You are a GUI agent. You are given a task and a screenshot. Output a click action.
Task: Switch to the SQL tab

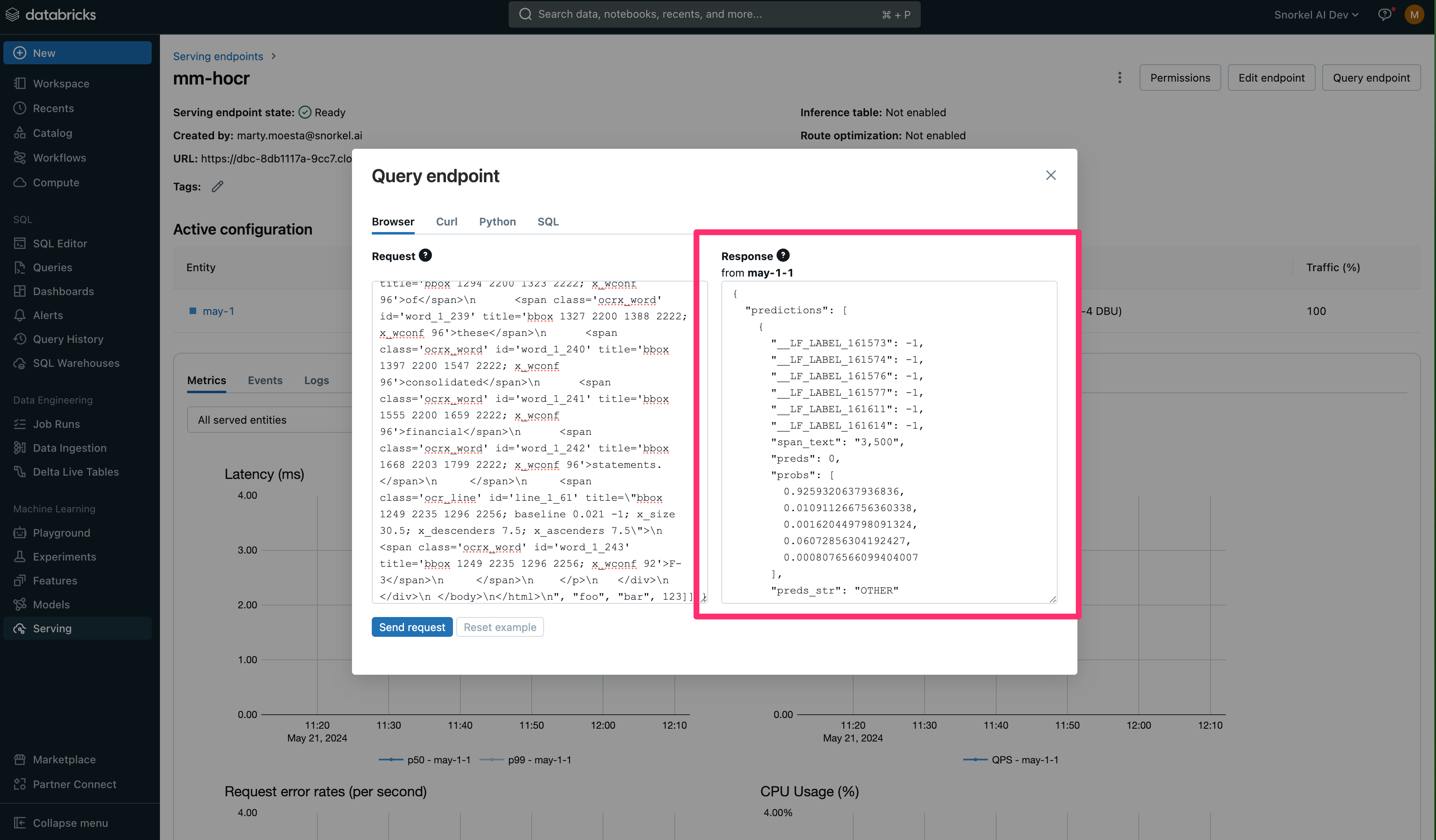548,222
